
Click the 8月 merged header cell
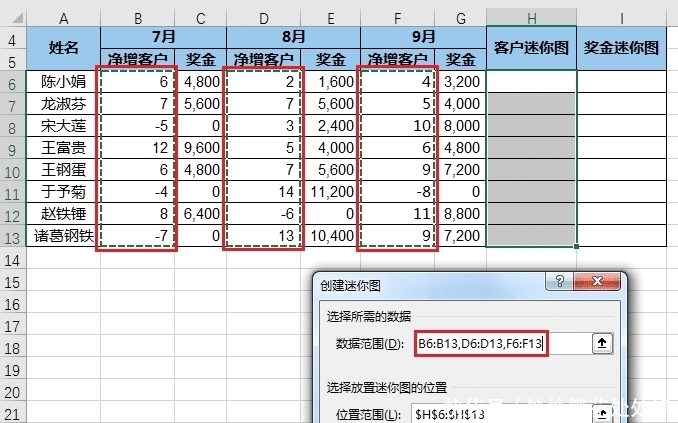pyautogui.click(x=294, y=37)
